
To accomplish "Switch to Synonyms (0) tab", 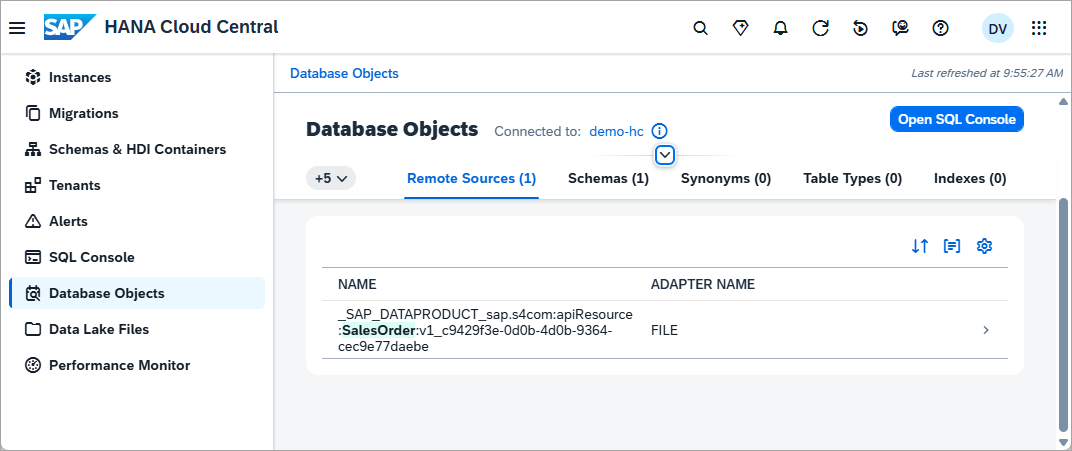I will click(x=726, y=179).
